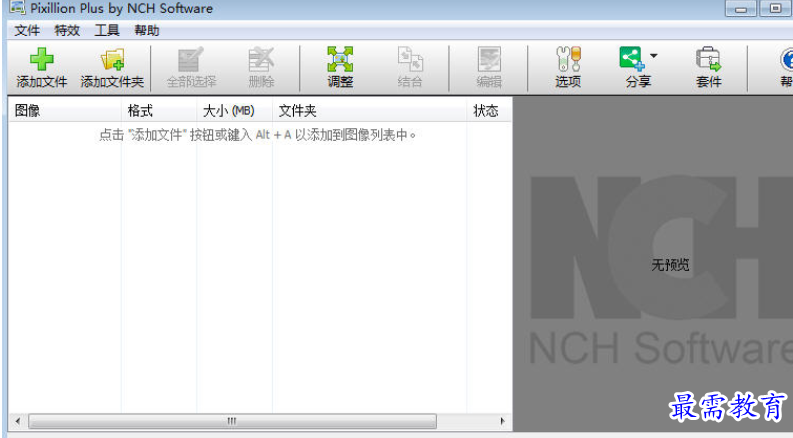Image resolution: width=793 pixels, height=438 pixels.
Task: Click the Add File (添加文件) green plus icon
Action: point(41,60)
